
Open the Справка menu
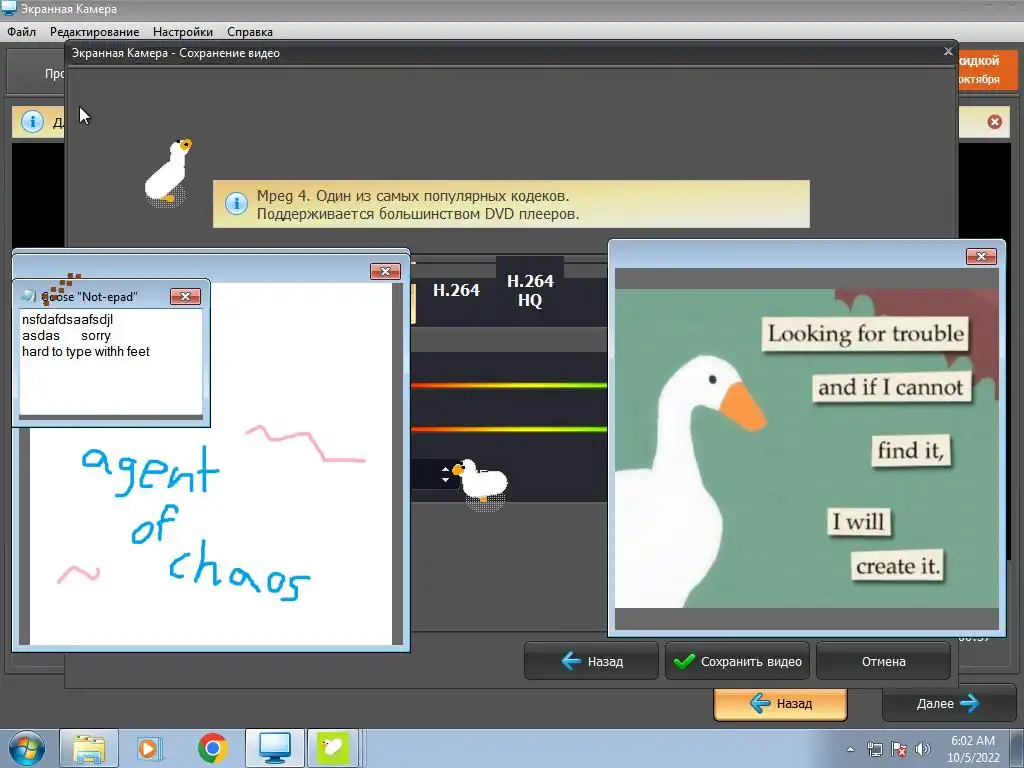[249, 31]
